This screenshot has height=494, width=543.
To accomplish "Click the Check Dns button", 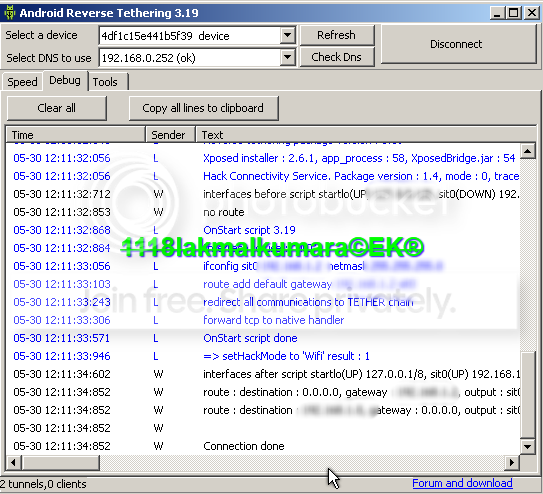I will pyautogui.click(x=337, y=57).
